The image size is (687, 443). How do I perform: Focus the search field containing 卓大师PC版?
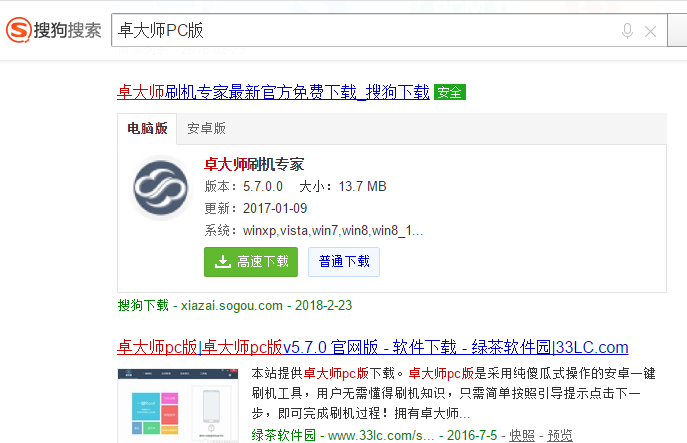click(360, 31)
